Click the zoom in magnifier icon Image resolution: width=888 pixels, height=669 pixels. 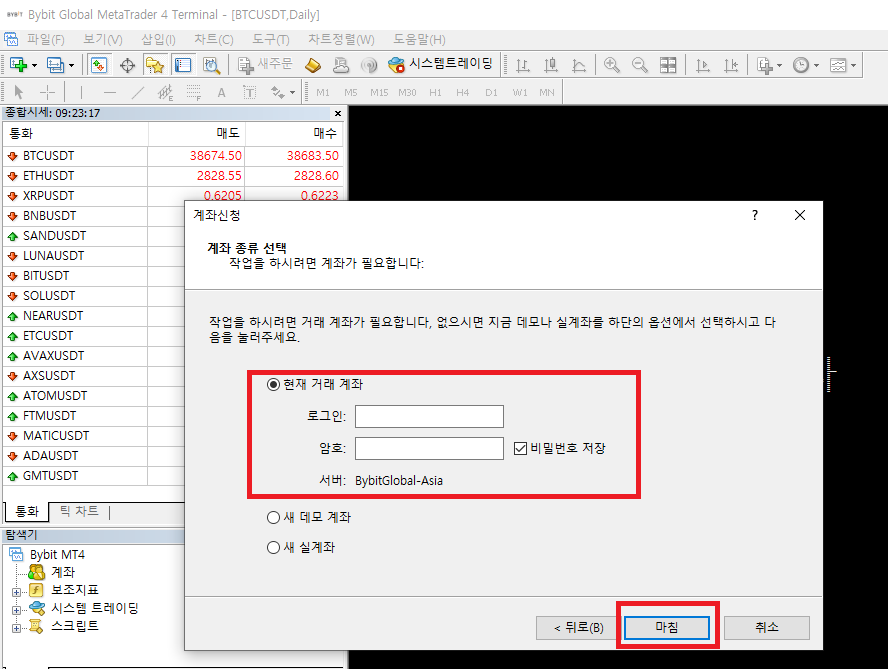612,65
